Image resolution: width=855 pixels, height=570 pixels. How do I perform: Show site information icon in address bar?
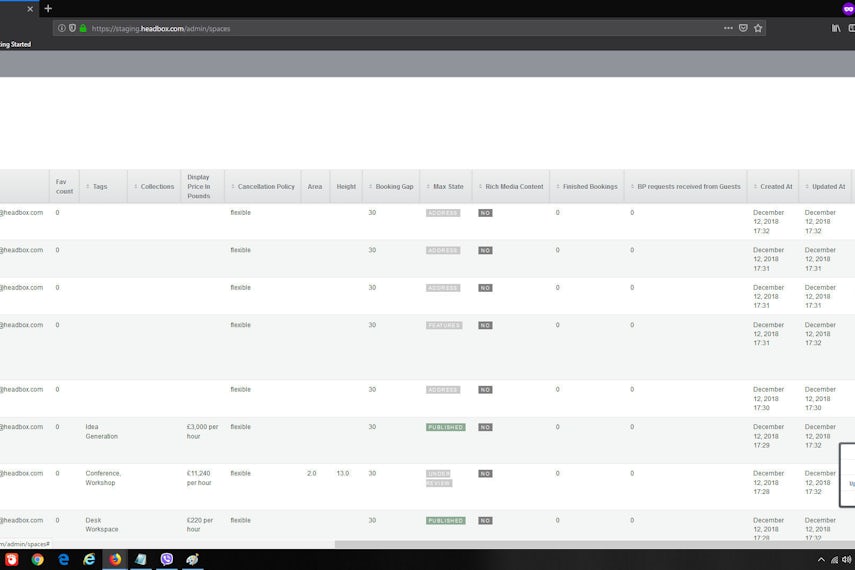tap(62, 28)
